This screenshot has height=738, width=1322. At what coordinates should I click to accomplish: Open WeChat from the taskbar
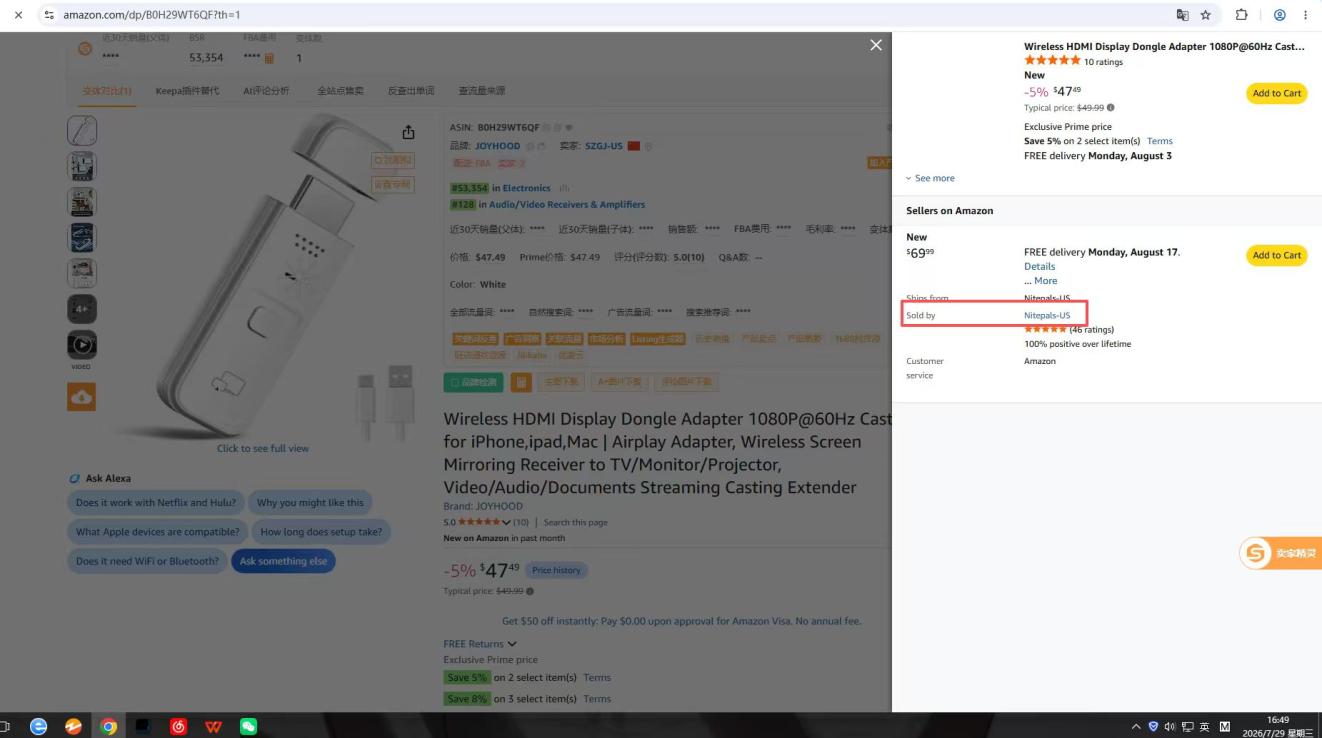coord(249,727)
